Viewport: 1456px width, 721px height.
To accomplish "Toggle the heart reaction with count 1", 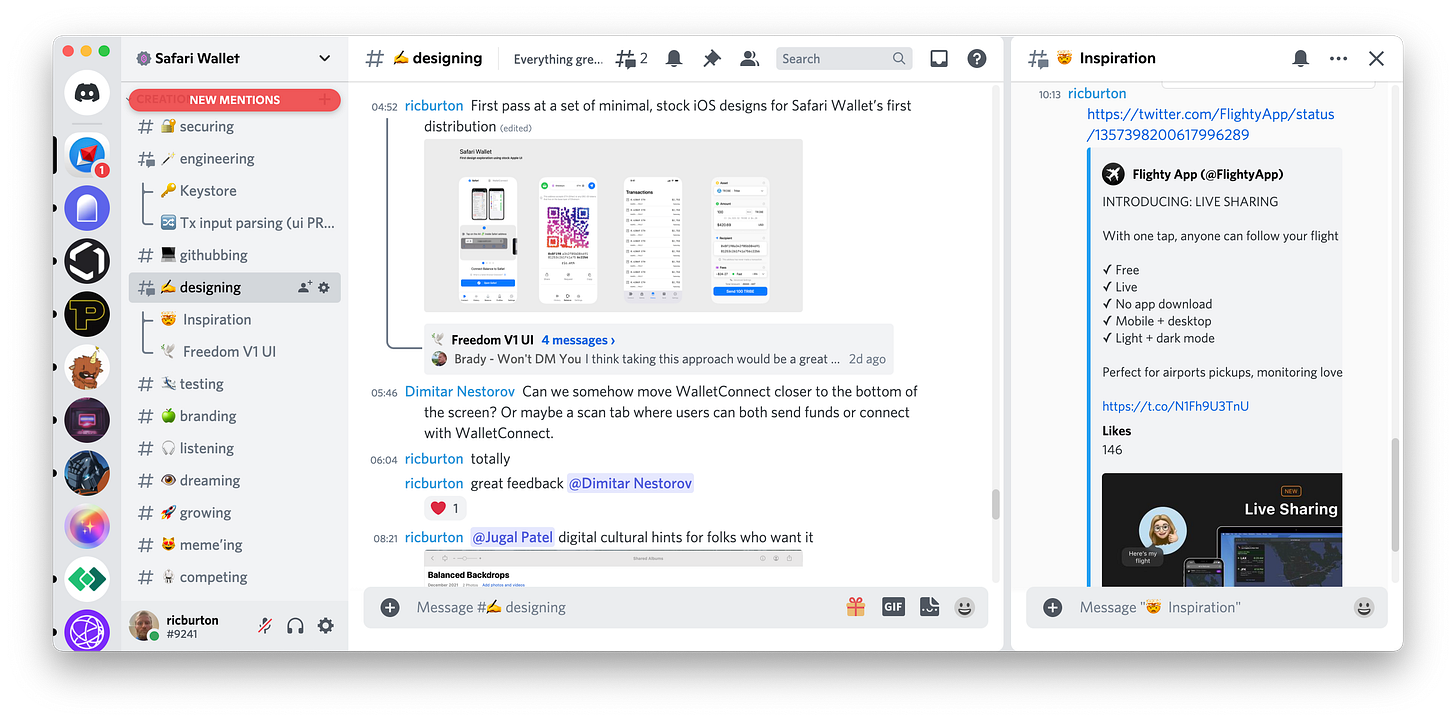I will coord(444,508).
